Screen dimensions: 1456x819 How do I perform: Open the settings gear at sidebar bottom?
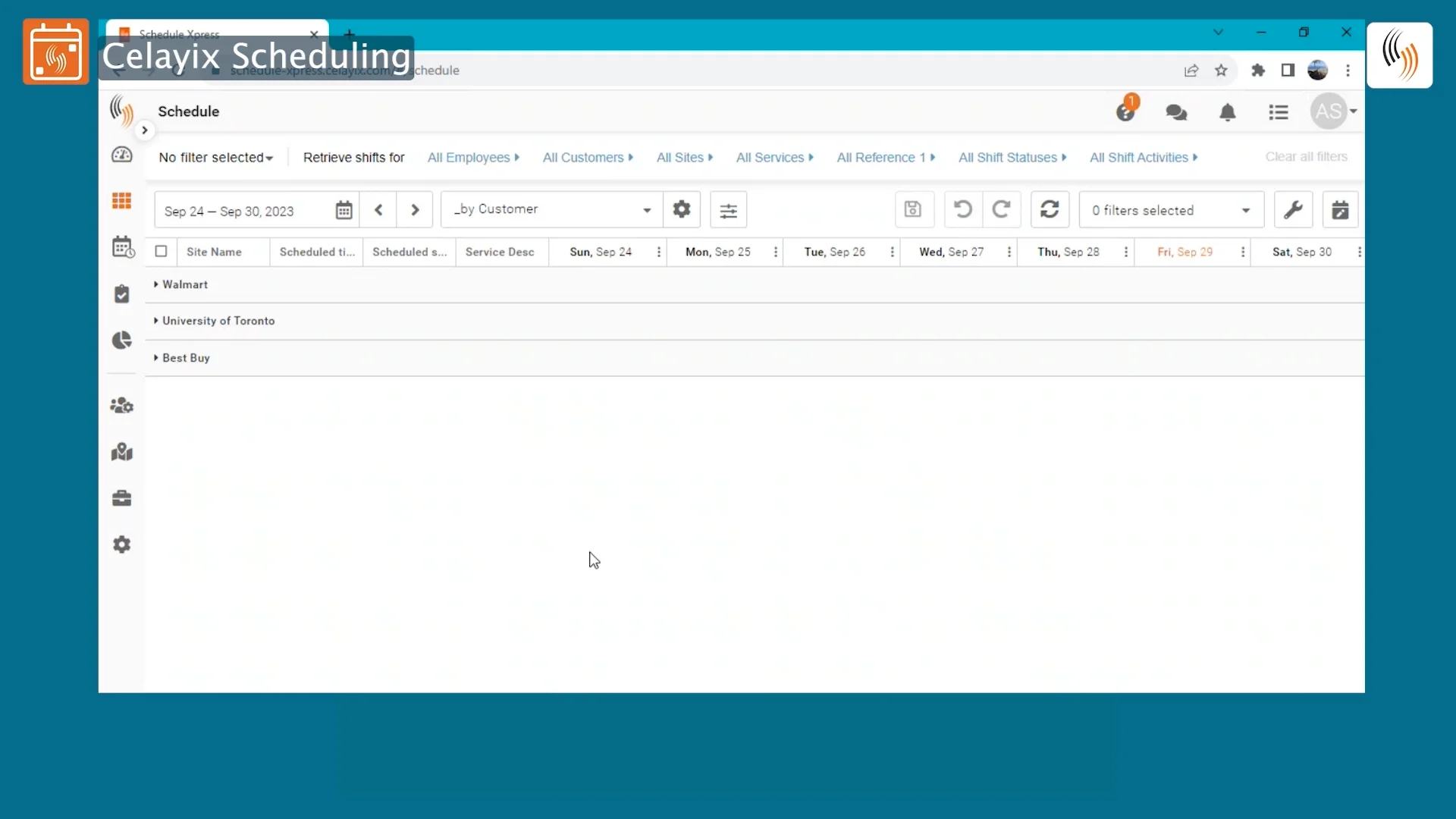click(122, 544)
